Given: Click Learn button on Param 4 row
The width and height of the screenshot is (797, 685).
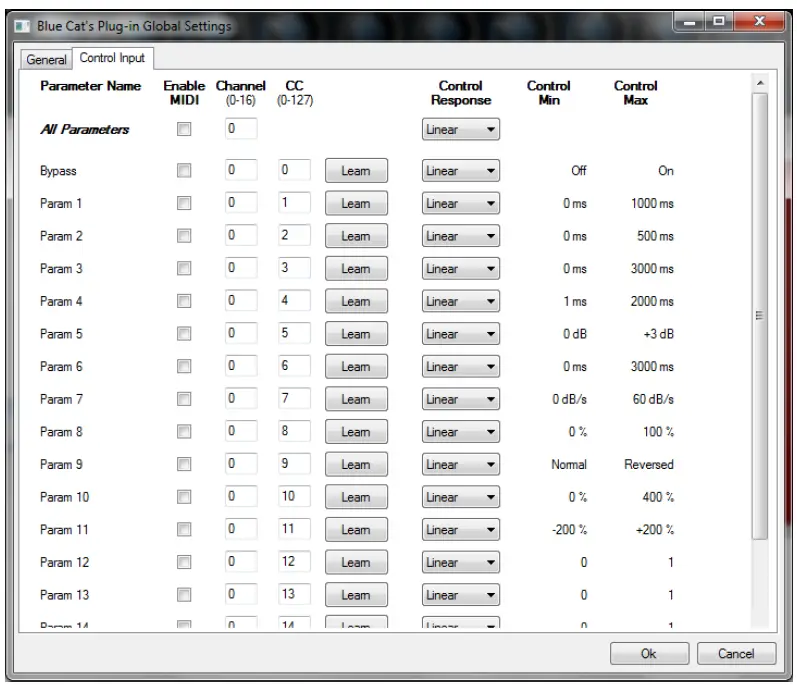Looking at the screenshot, I should click(356, 301).
